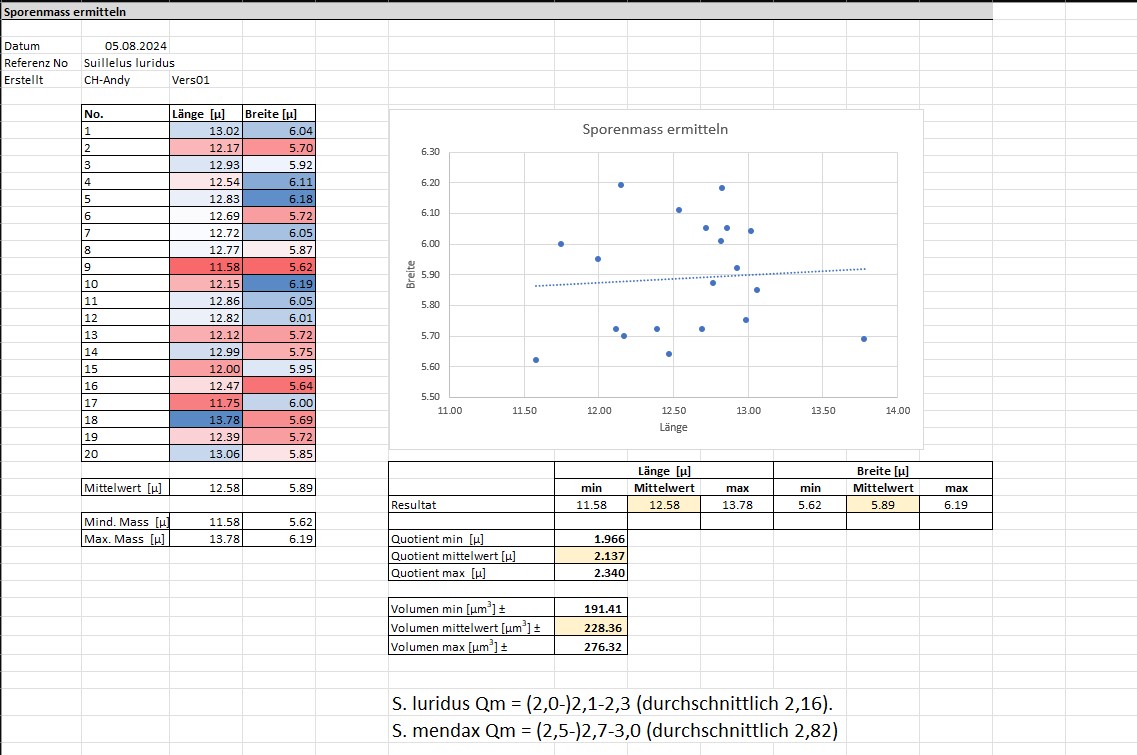
Task: Select the chart title inside the scatter plot
Action: coord(655,130)
